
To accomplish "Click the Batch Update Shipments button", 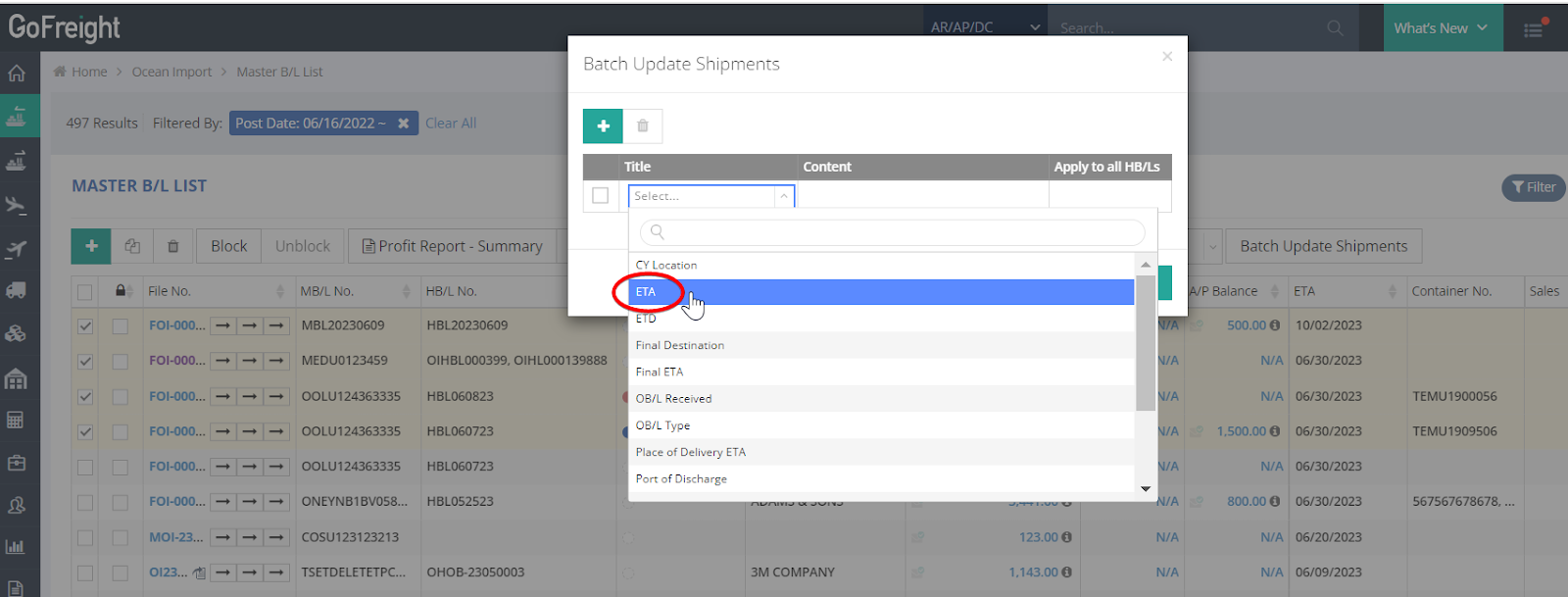I will pos(1323,246).
